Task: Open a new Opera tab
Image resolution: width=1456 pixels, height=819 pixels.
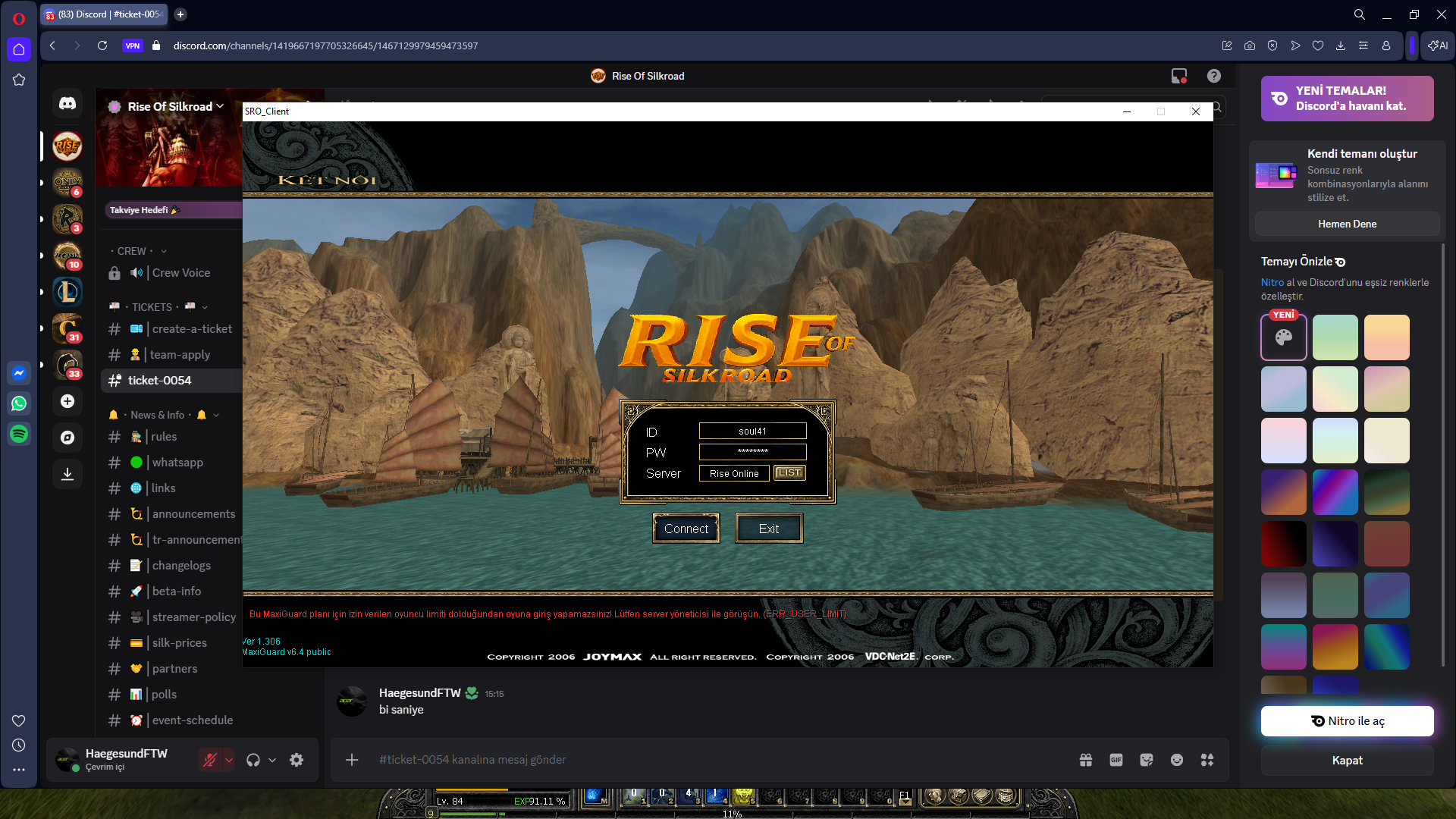Action: (180, 14)
